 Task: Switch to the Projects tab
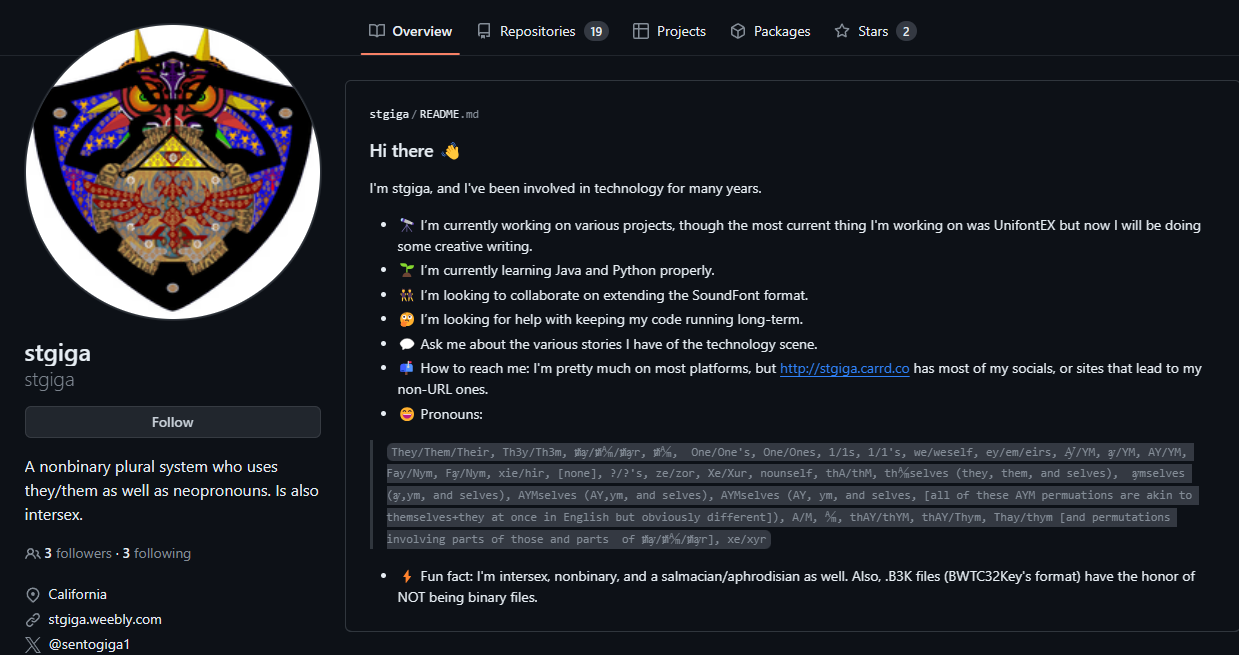coord(669,31)
